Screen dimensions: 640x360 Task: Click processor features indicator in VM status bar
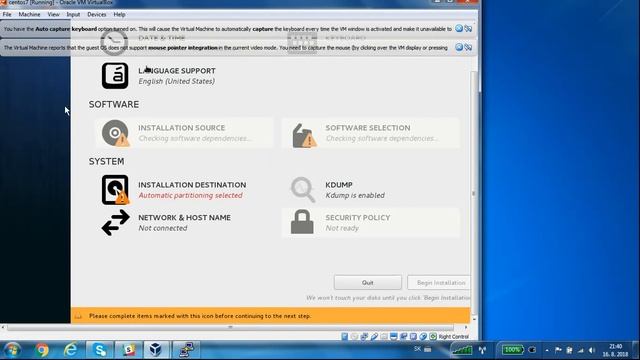(x=413, y=337)
